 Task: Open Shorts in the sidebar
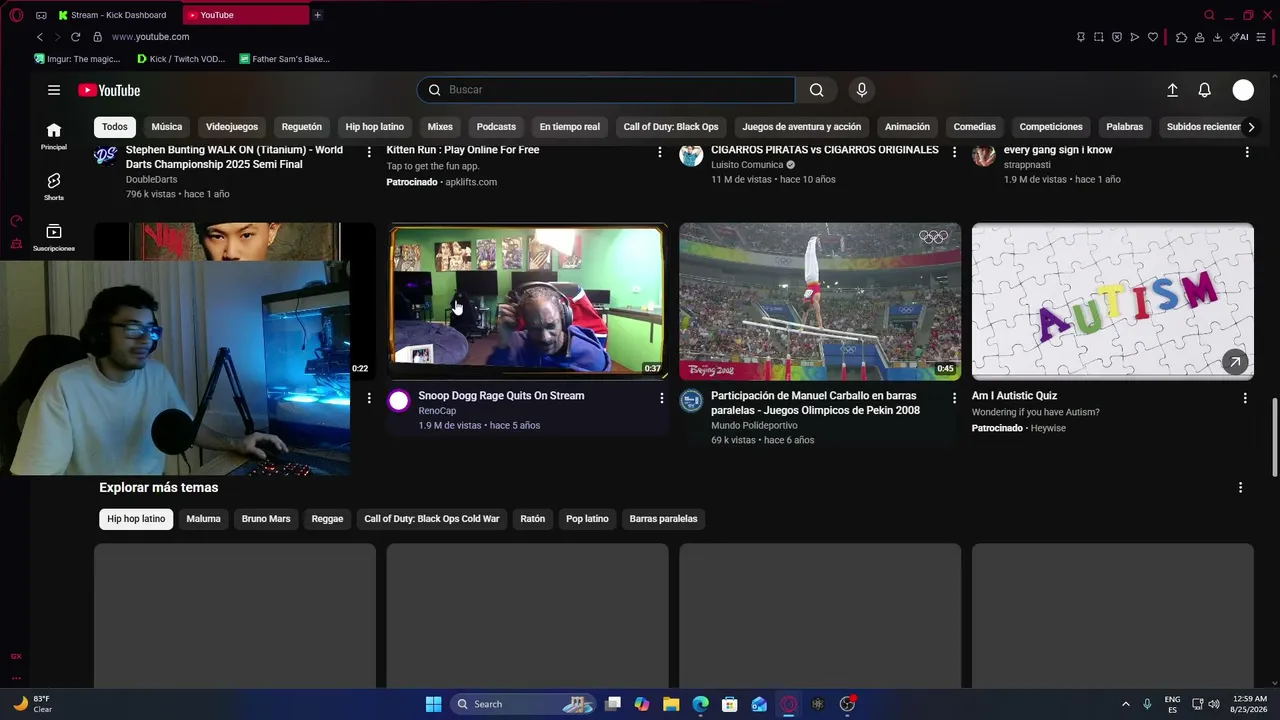click(54, 186)
